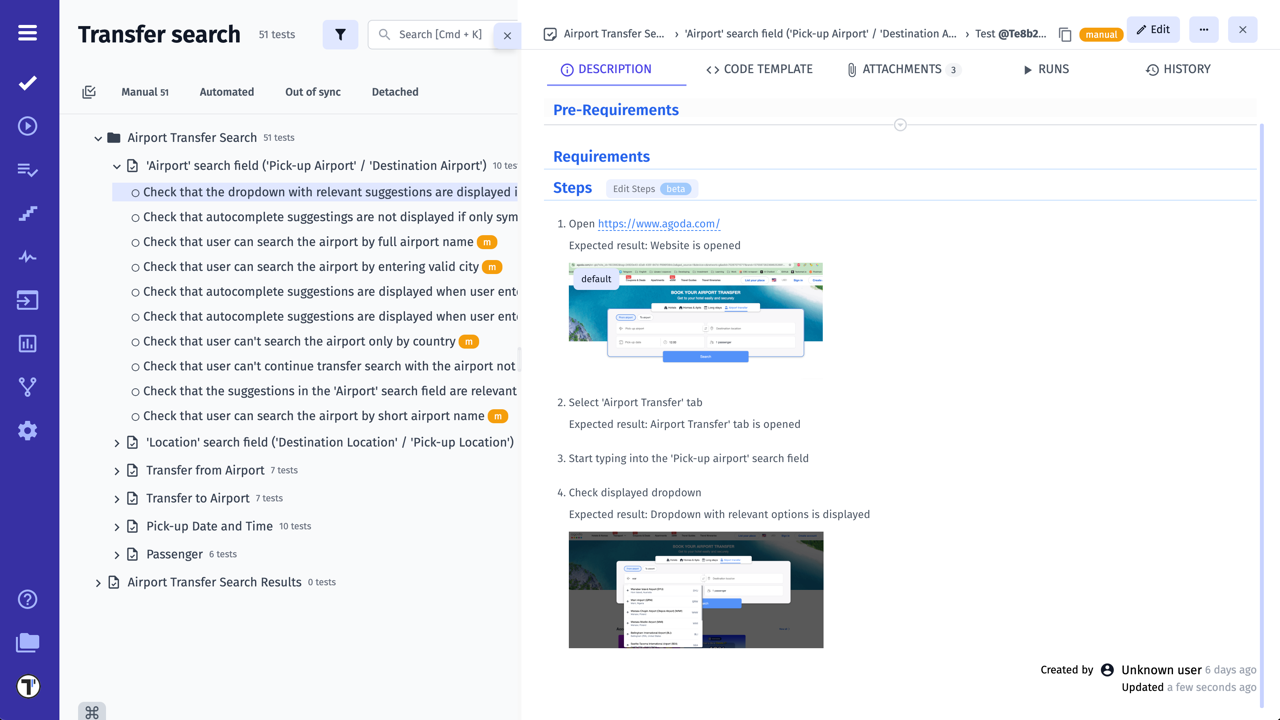Open the Analytics chart icon in sidebar
The width and height of the screenshot is (1280, 720).
[28, 343]
